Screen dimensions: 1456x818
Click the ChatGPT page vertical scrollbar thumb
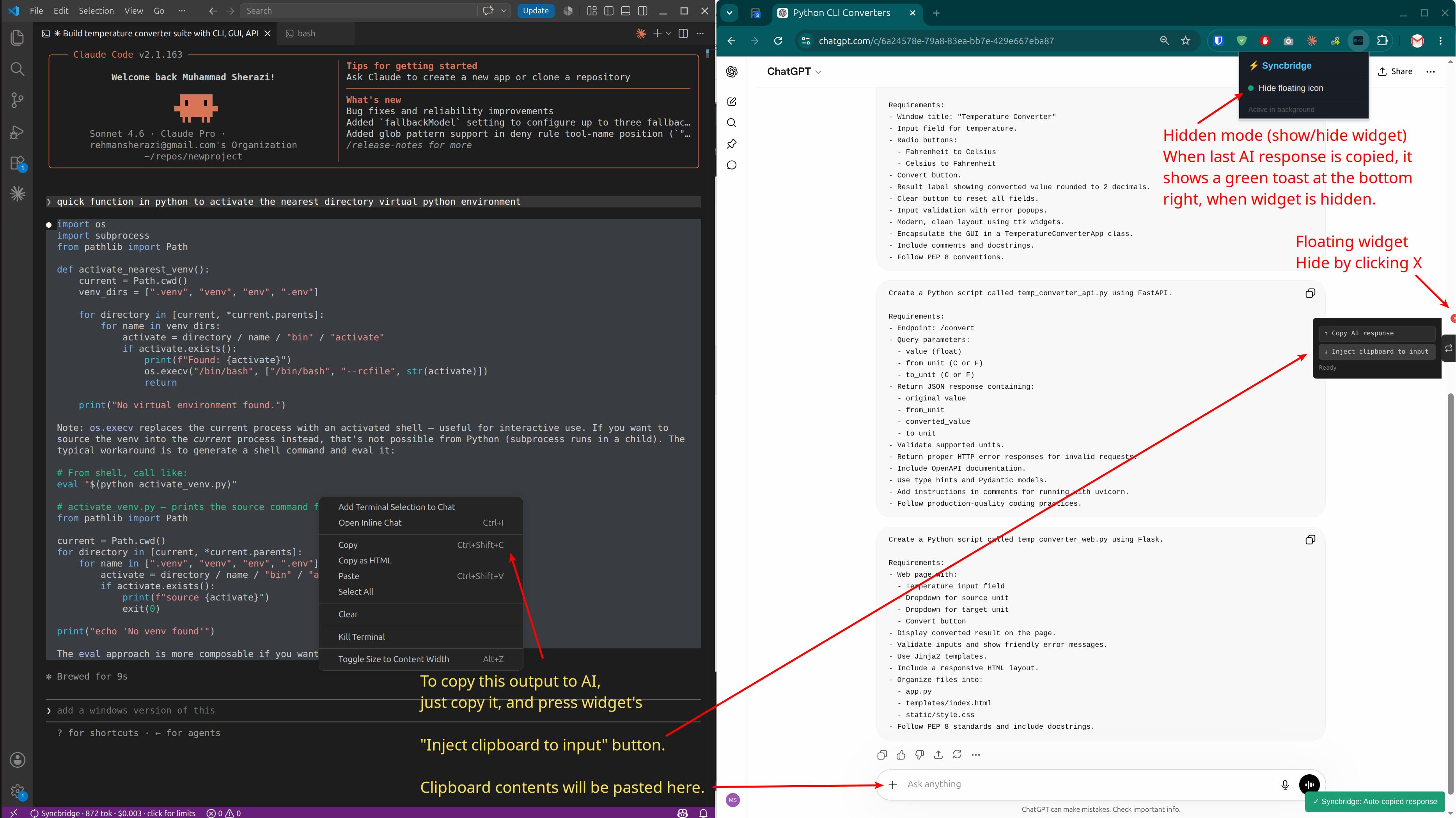(x=1451, y=593)
